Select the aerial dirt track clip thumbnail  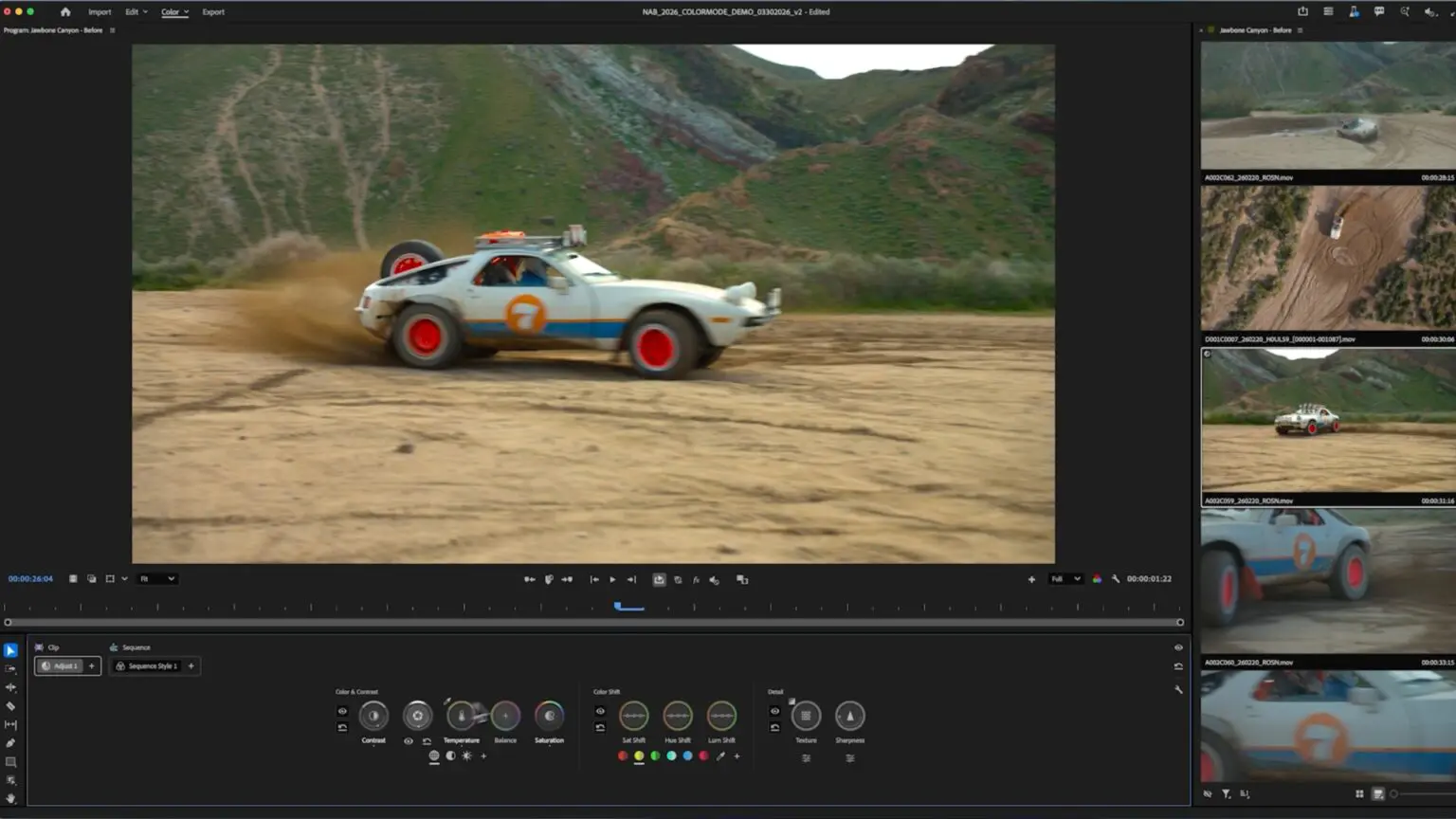(x=1327, y=258)
